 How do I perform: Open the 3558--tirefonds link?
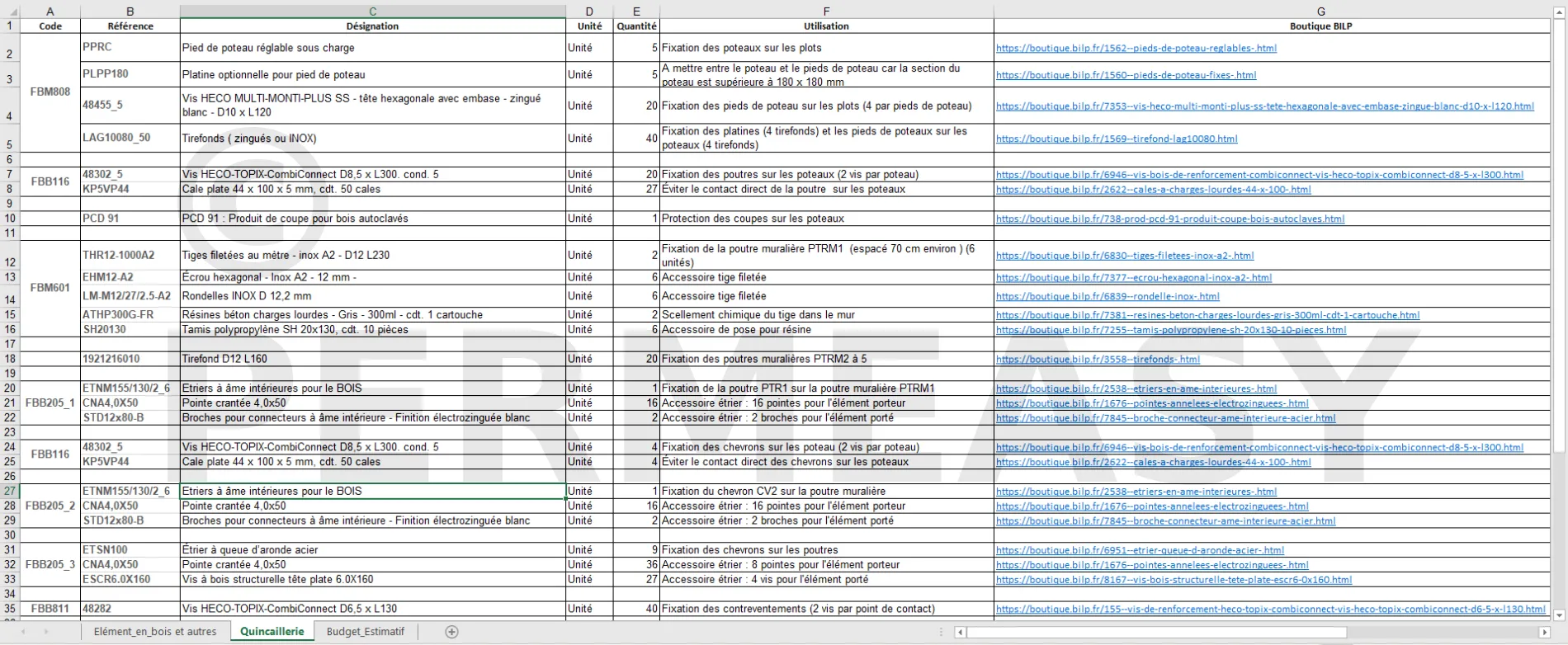1098,360
